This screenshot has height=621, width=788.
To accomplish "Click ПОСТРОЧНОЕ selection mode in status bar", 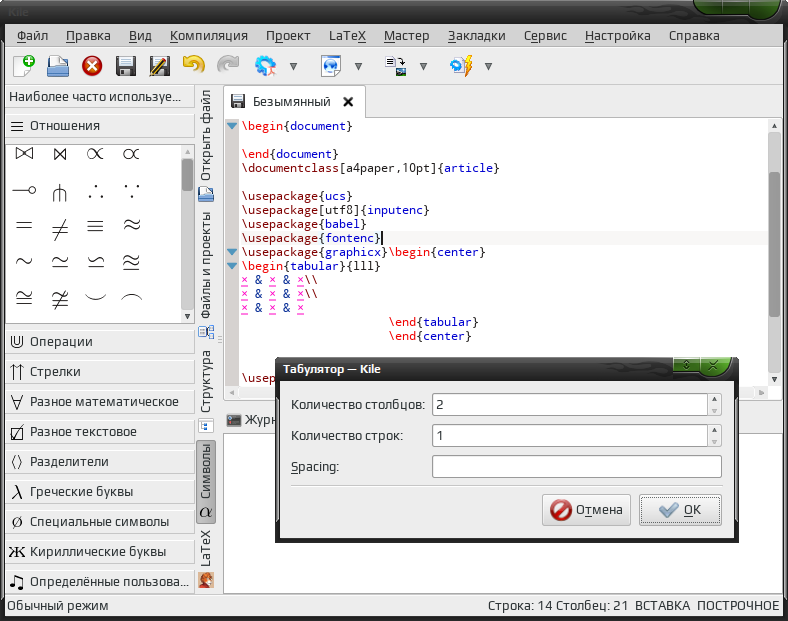I will 738,606.
